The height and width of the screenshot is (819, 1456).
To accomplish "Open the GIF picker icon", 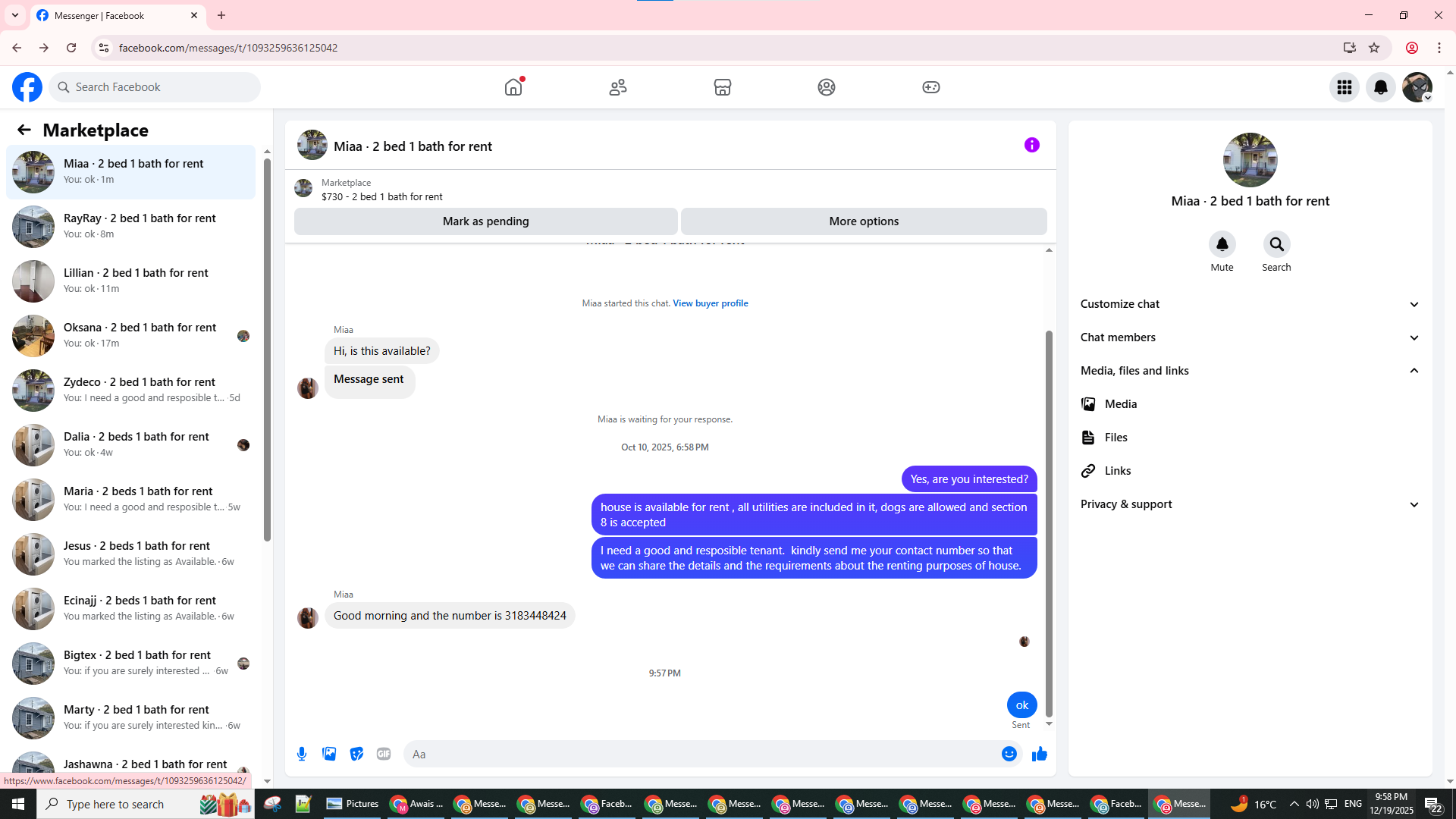I will (x=384, y=754).
